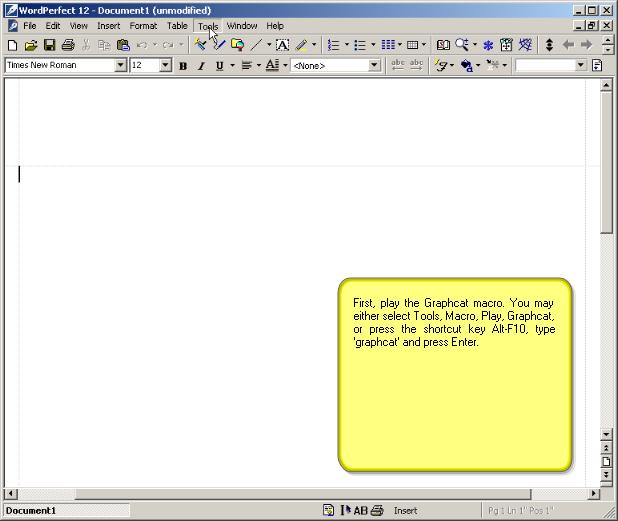
Task: Expand the <None> styles dropdown
Action: pos(374,65)
